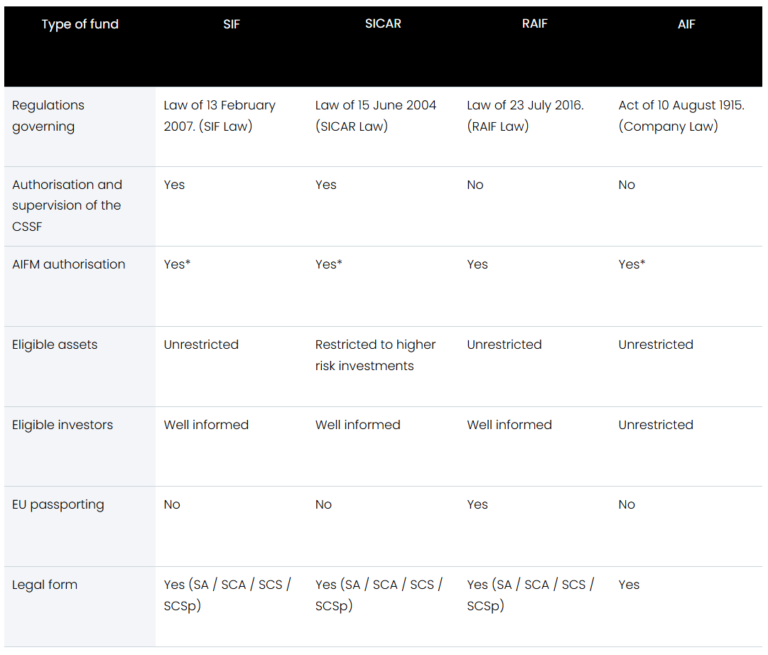
Task: Click the Eligible investors row label
Action: (x=62, y=425)
